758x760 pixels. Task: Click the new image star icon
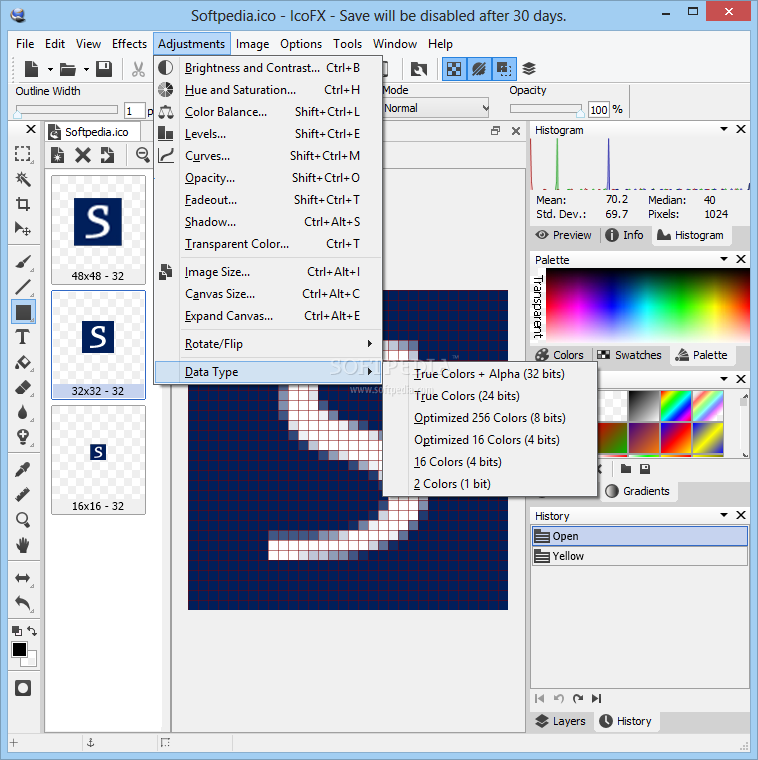[58, 155]
